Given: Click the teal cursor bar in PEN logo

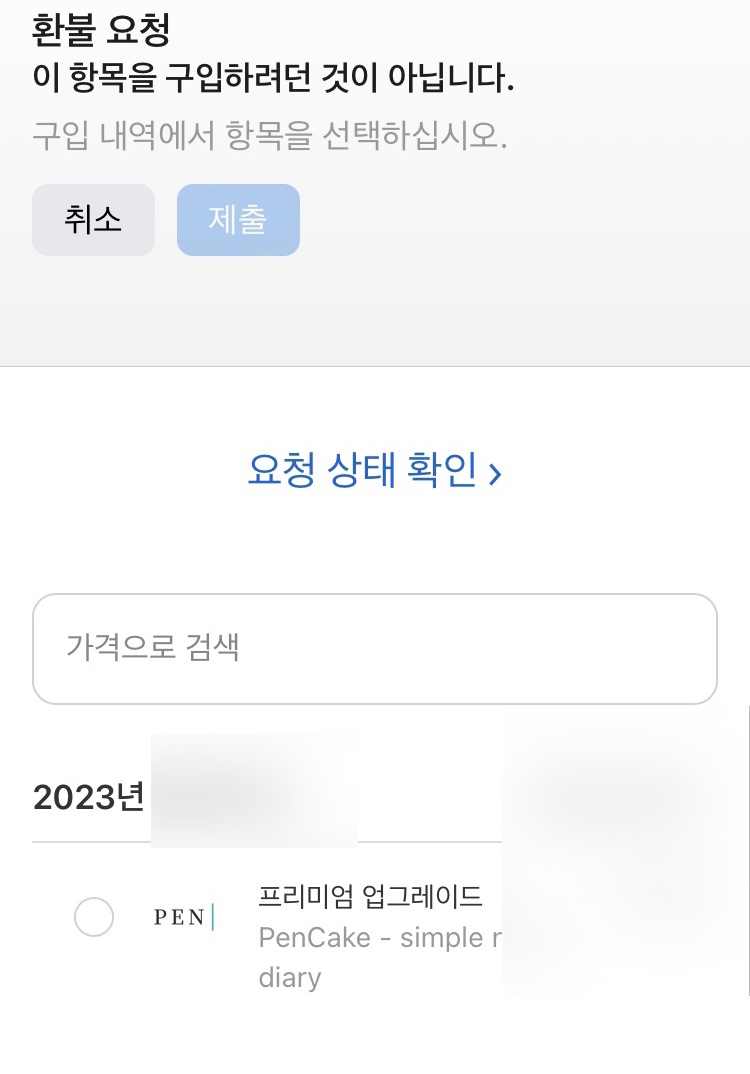Looking at the screenshot, I should (213, 916).
